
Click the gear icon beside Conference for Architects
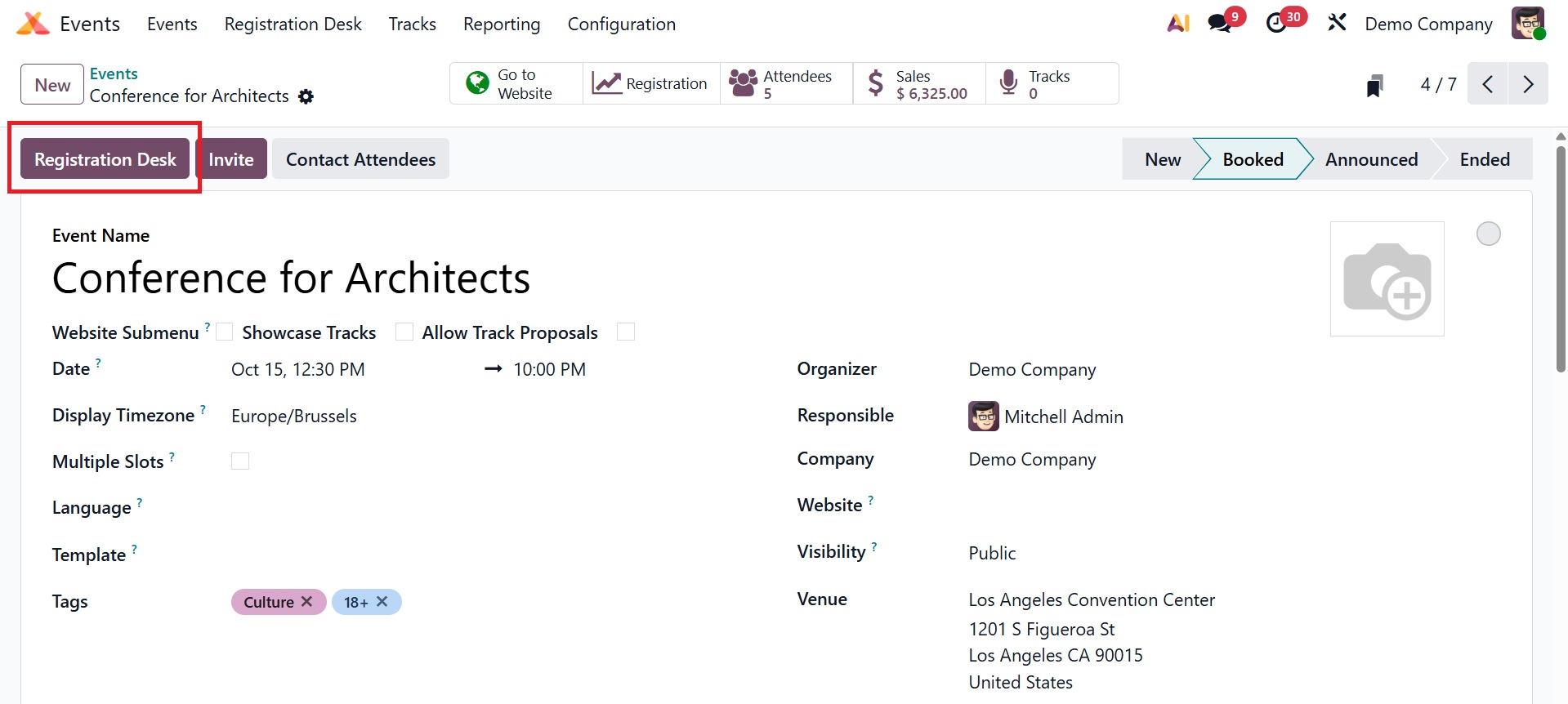pyautogui.click(x=306, y=97)
